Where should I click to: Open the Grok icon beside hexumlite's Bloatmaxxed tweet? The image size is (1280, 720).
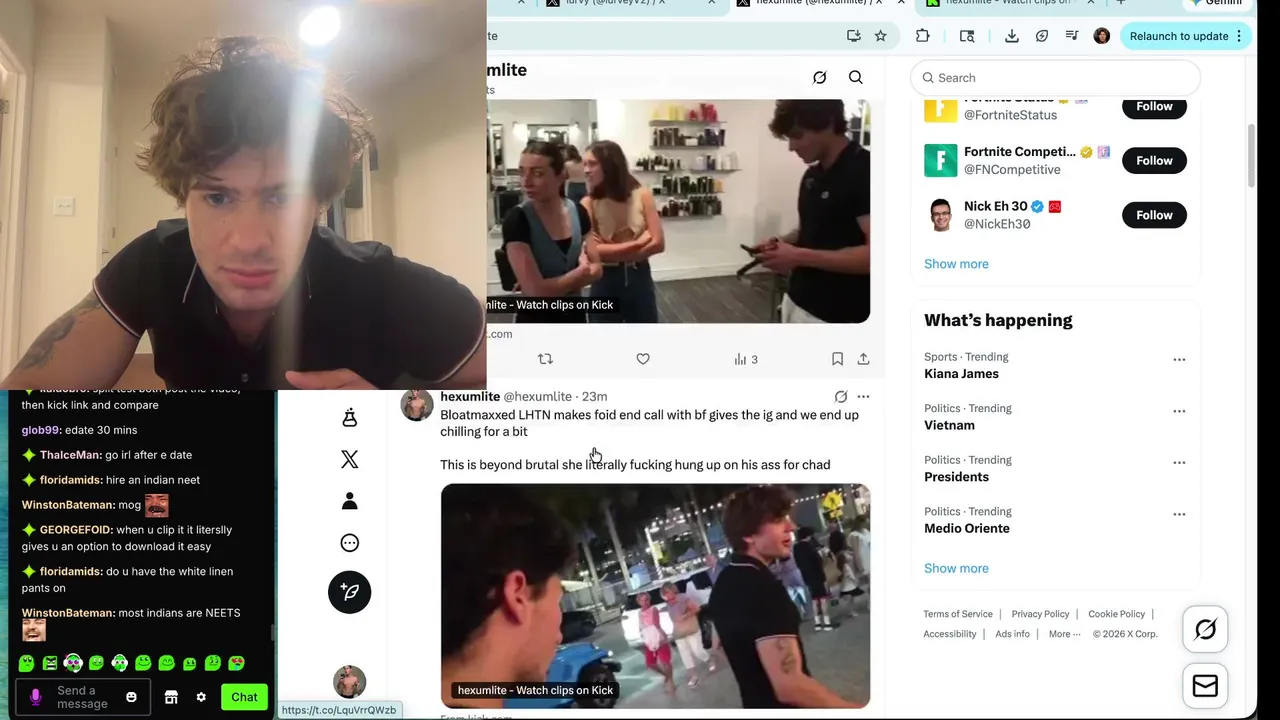click(x=841, y=397)
